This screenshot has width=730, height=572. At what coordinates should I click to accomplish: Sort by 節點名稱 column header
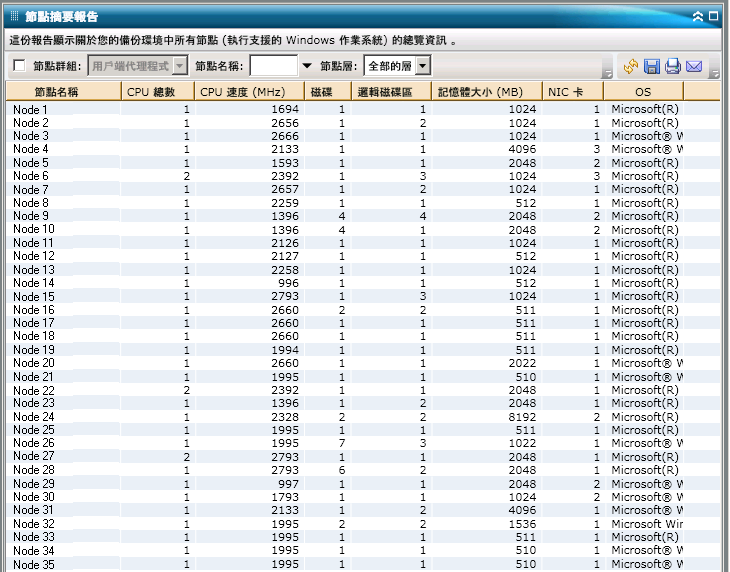(64, 92)
